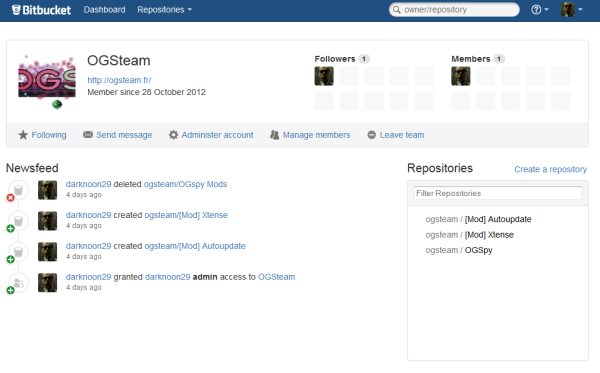Open ogsteam / [Mod] Xtense repository
This screenshot has height=373, width=600.
pyautogui.click(x=470, y=235)
